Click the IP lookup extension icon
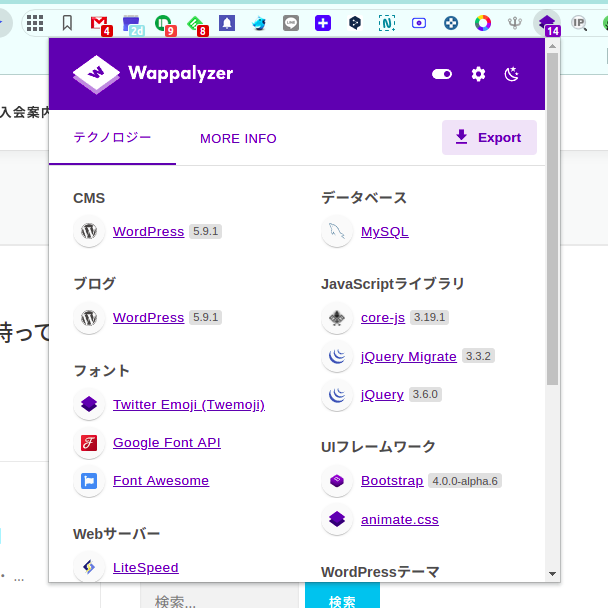 (x=579, y=23)
